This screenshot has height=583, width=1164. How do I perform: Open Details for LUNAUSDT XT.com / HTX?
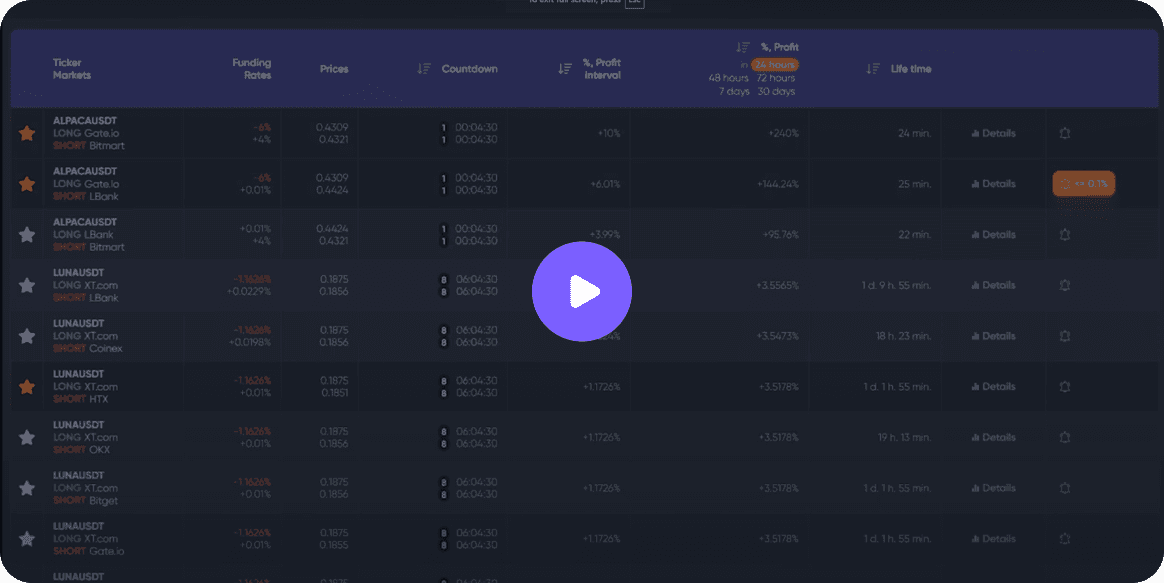click(993, 387)
